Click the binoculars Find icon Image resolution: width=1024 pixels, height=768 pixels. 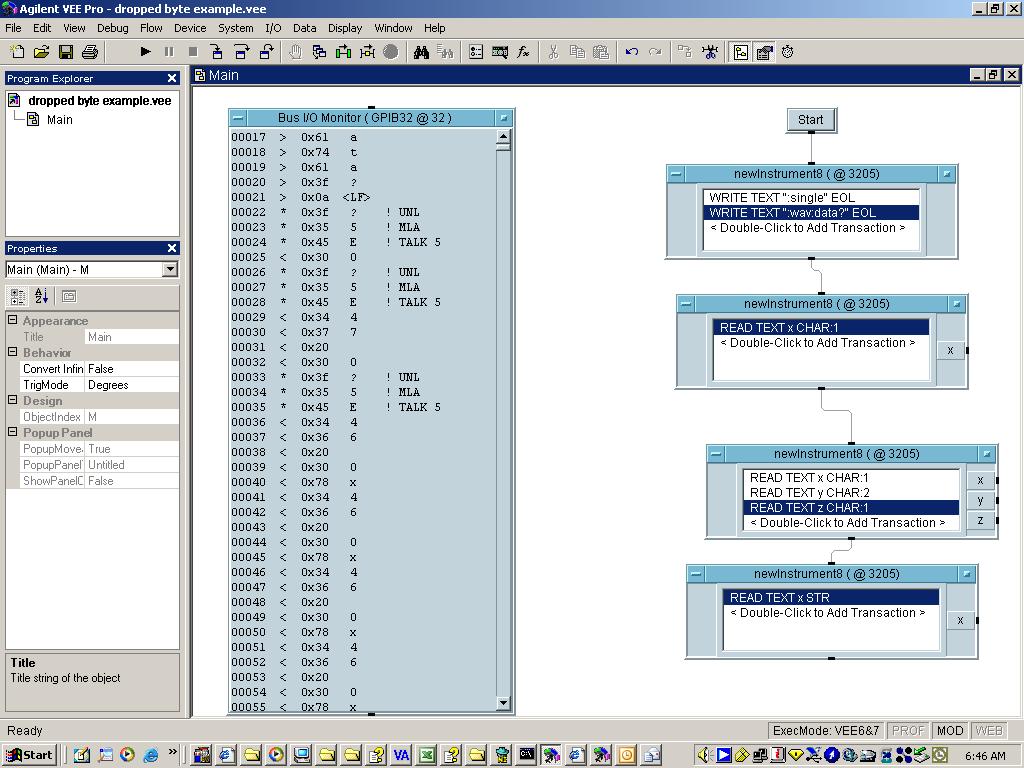[x=421, y=52]
